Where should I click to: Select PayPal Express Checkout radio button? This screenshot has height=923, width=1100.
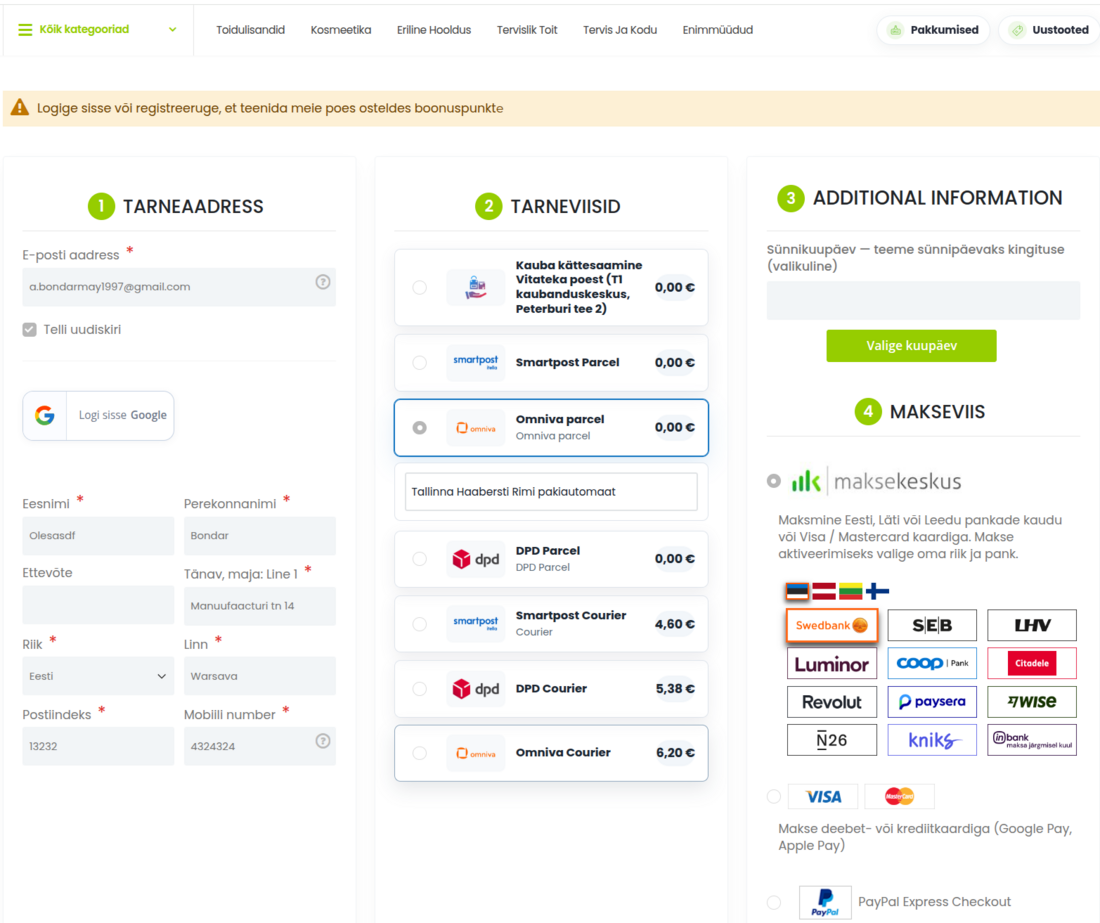[x=774, y=903]
